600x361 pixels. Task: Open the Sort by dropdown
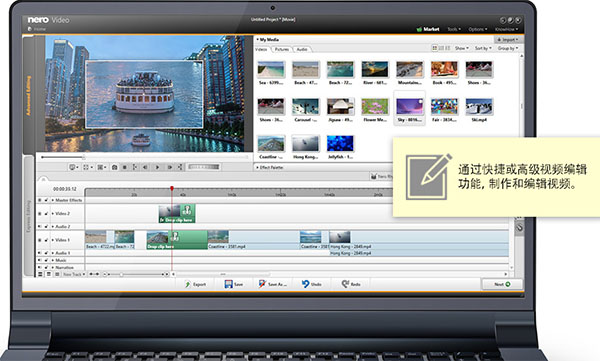coord(483,48)
